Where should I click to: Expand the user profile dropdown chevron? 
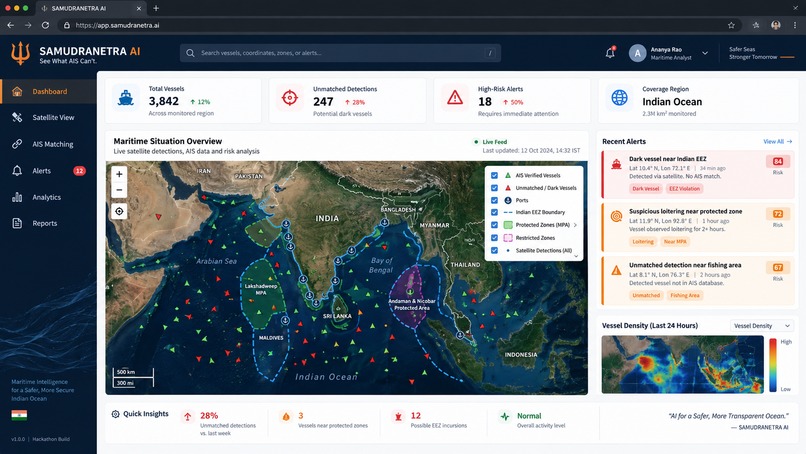click(705, 53)
